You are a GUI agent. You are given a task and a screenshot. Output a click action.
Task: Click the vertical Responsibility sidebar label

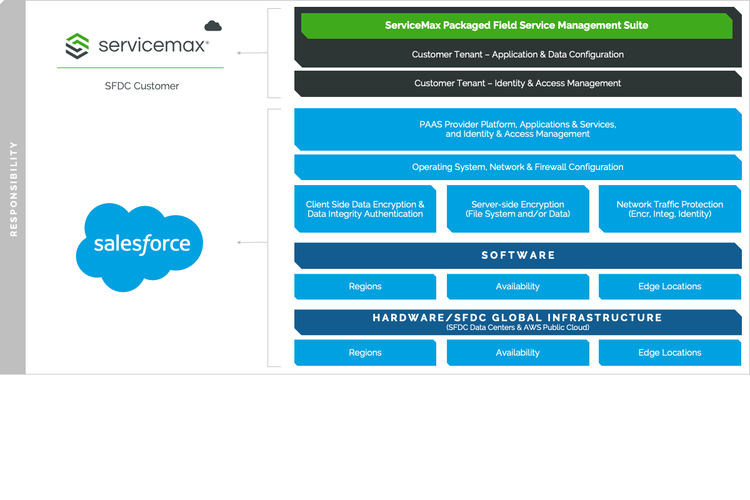click(x=13, y=188)
